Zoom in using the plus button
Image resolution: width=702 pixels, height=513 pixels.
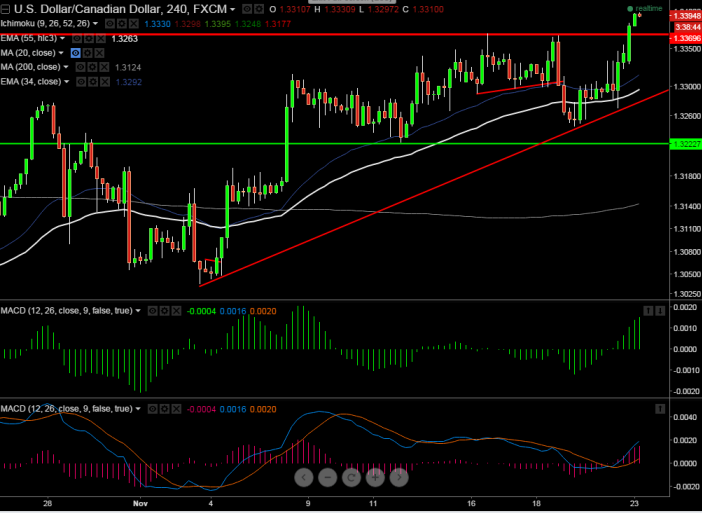click(x=375, y=477)
